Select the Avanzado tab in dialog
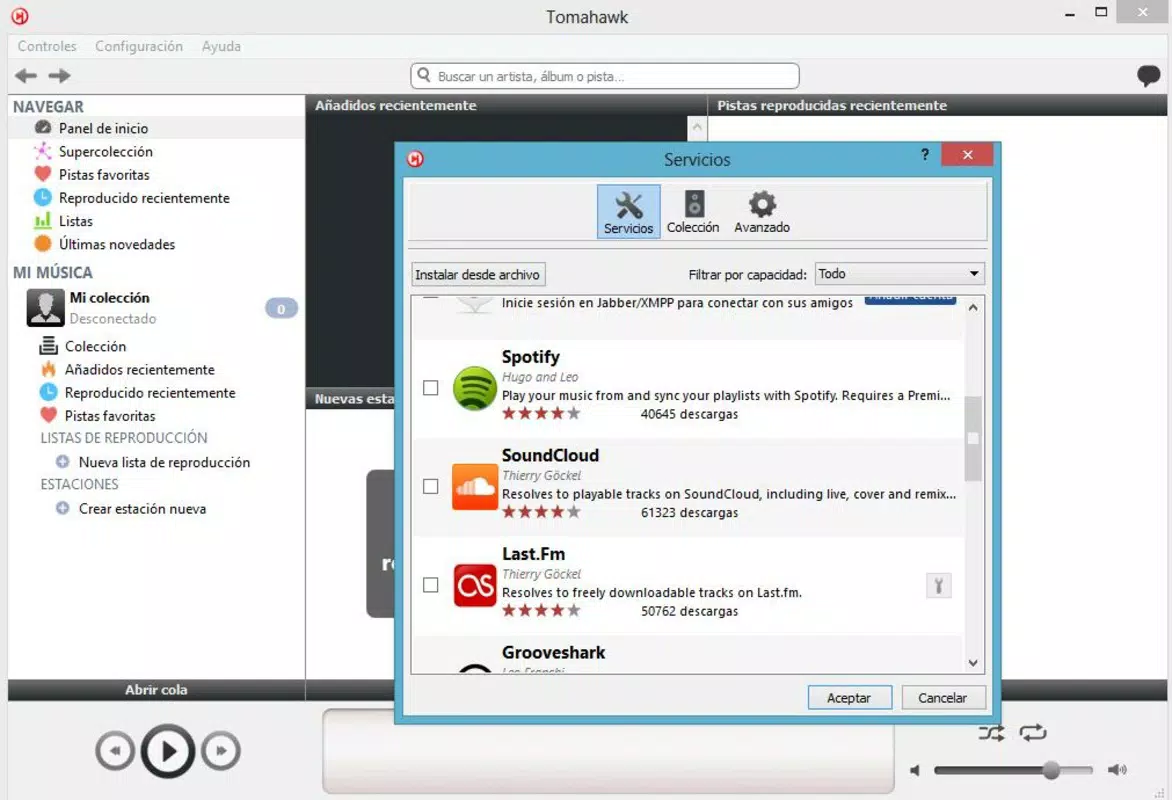 coord(762,212)
